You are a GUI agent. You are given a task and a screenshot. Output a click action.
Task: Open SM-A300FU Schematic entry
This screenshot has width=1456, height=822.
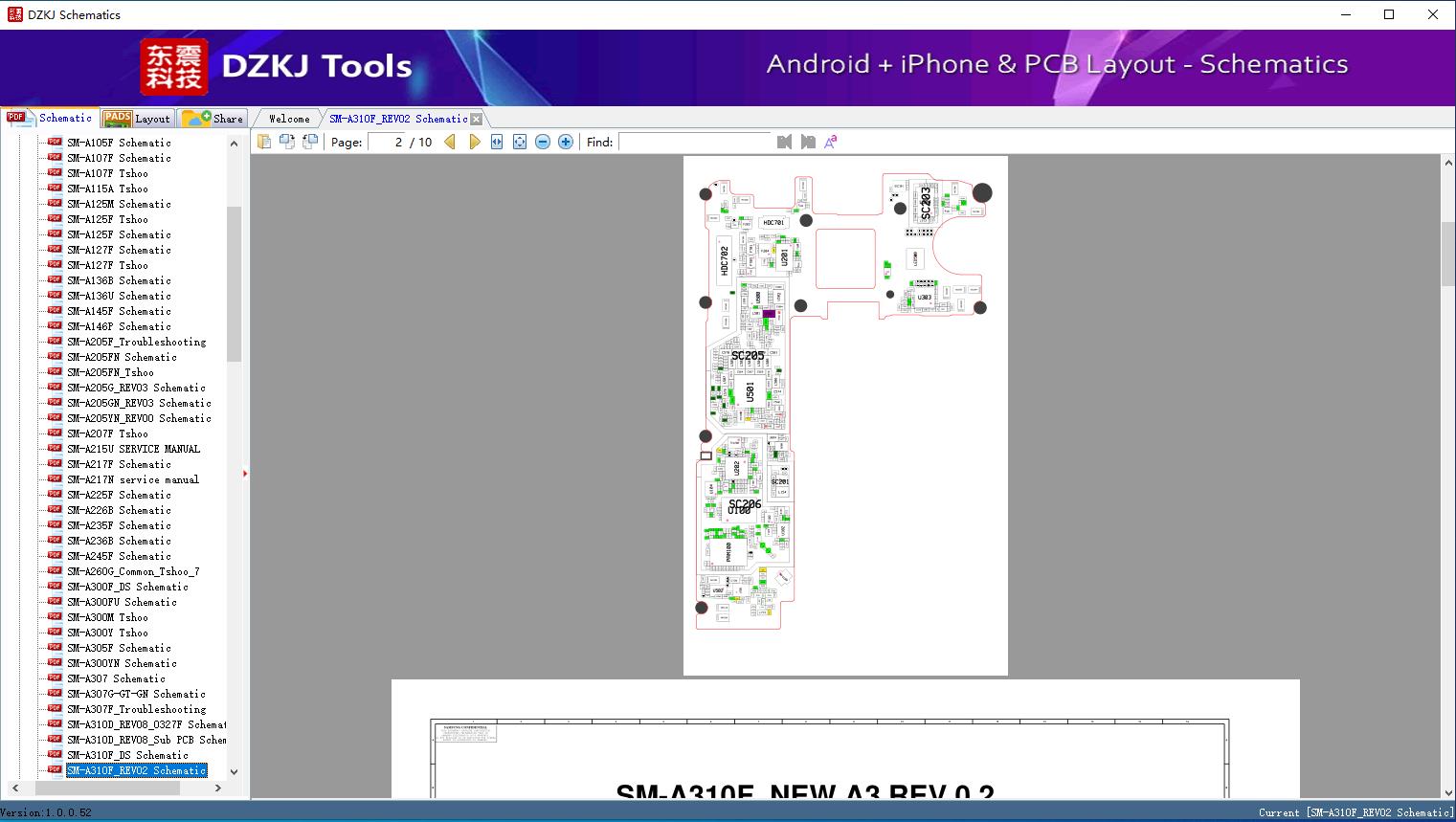point(122,602)
